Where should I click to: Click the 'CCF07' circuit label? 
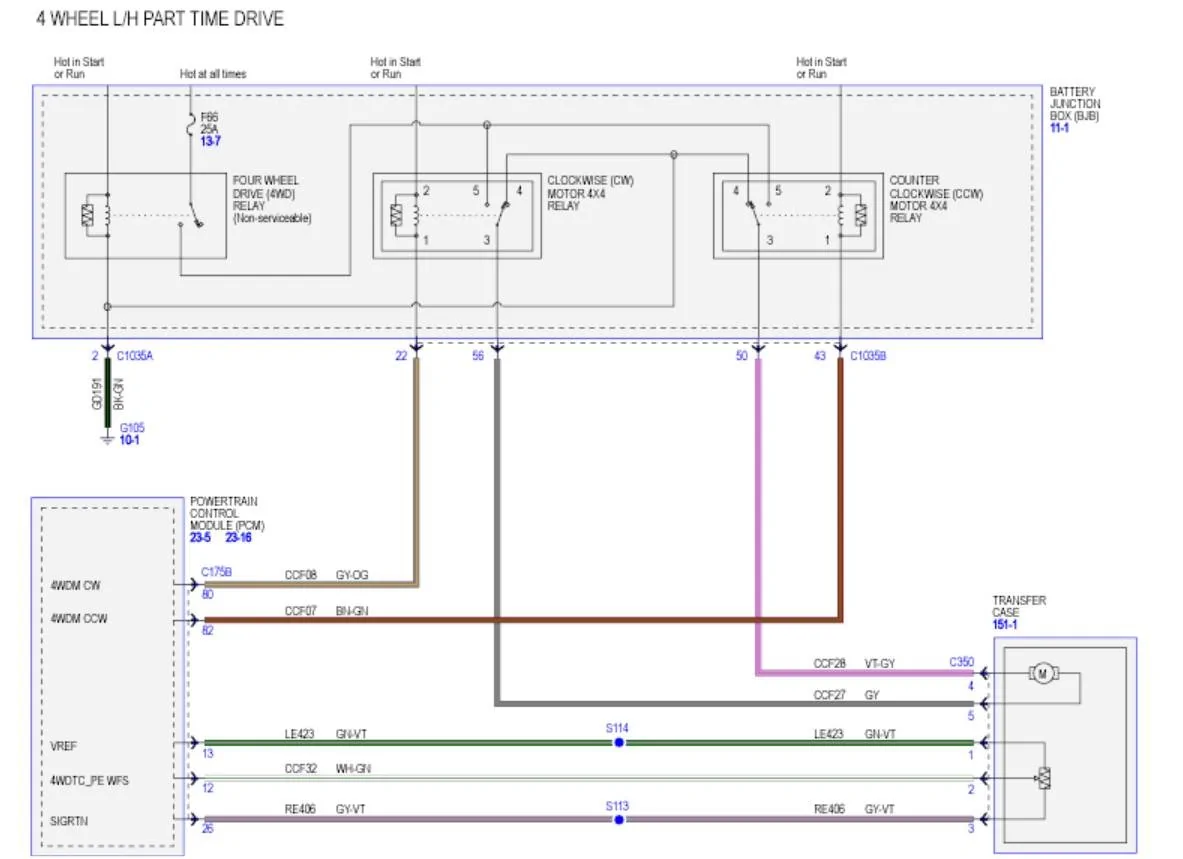click(300, 611)
